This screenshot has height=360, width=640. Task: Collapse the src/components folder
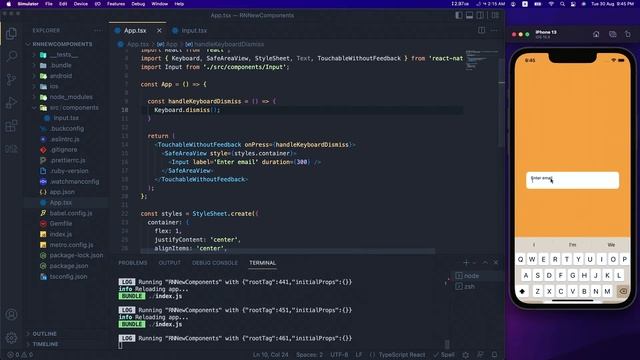point(73,108)
